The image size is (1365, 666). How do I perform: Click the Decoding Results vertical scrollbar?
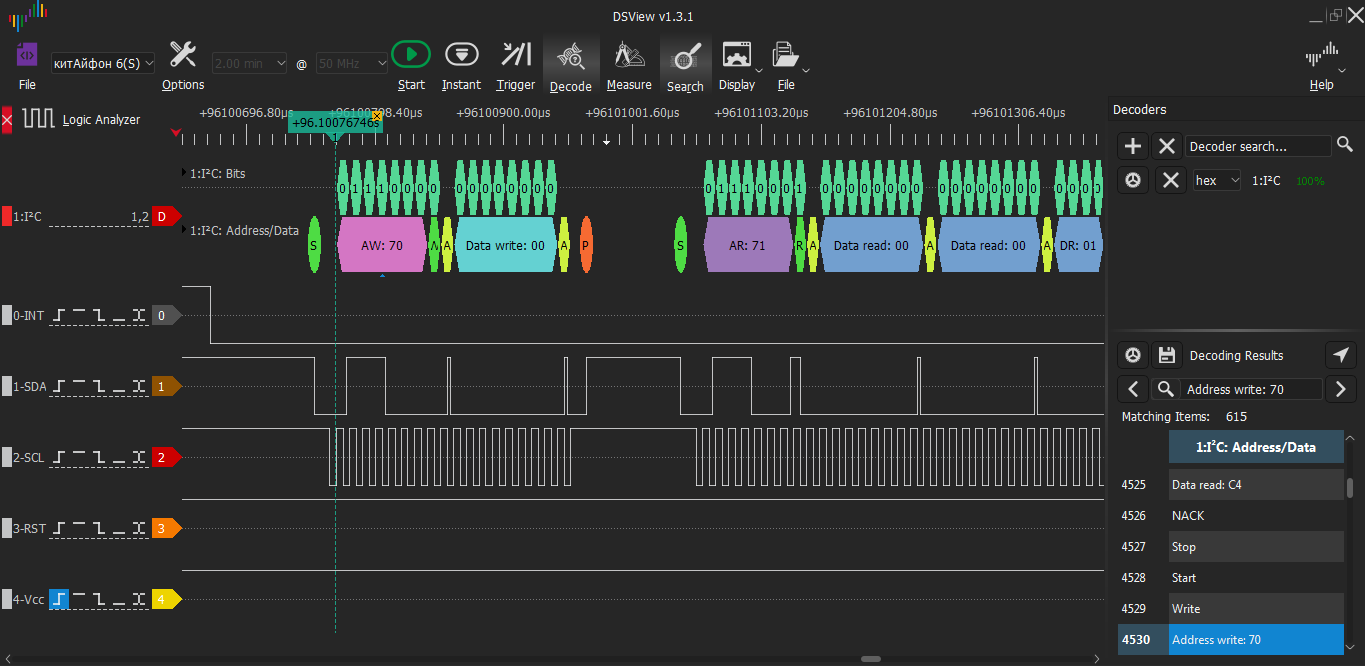(x=1350, y=487)
